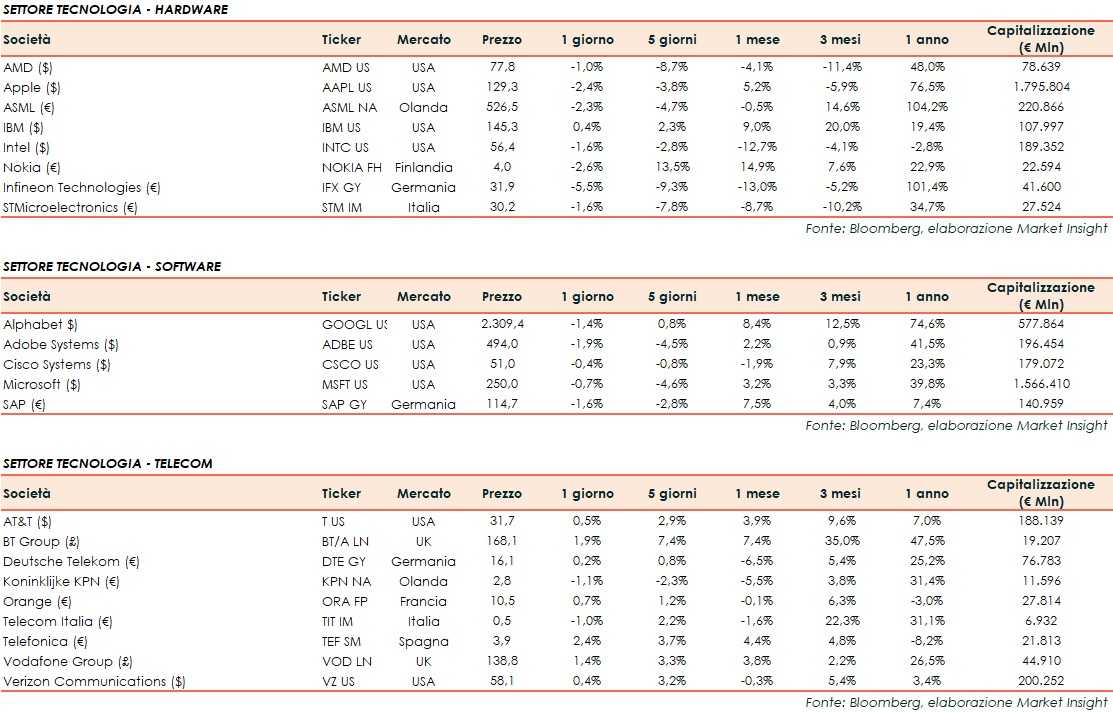Select Infineon Technologies (€) company name
The width and height of the screenshot is (1113, 712).
pyautogui.click(x=82, y=187)
